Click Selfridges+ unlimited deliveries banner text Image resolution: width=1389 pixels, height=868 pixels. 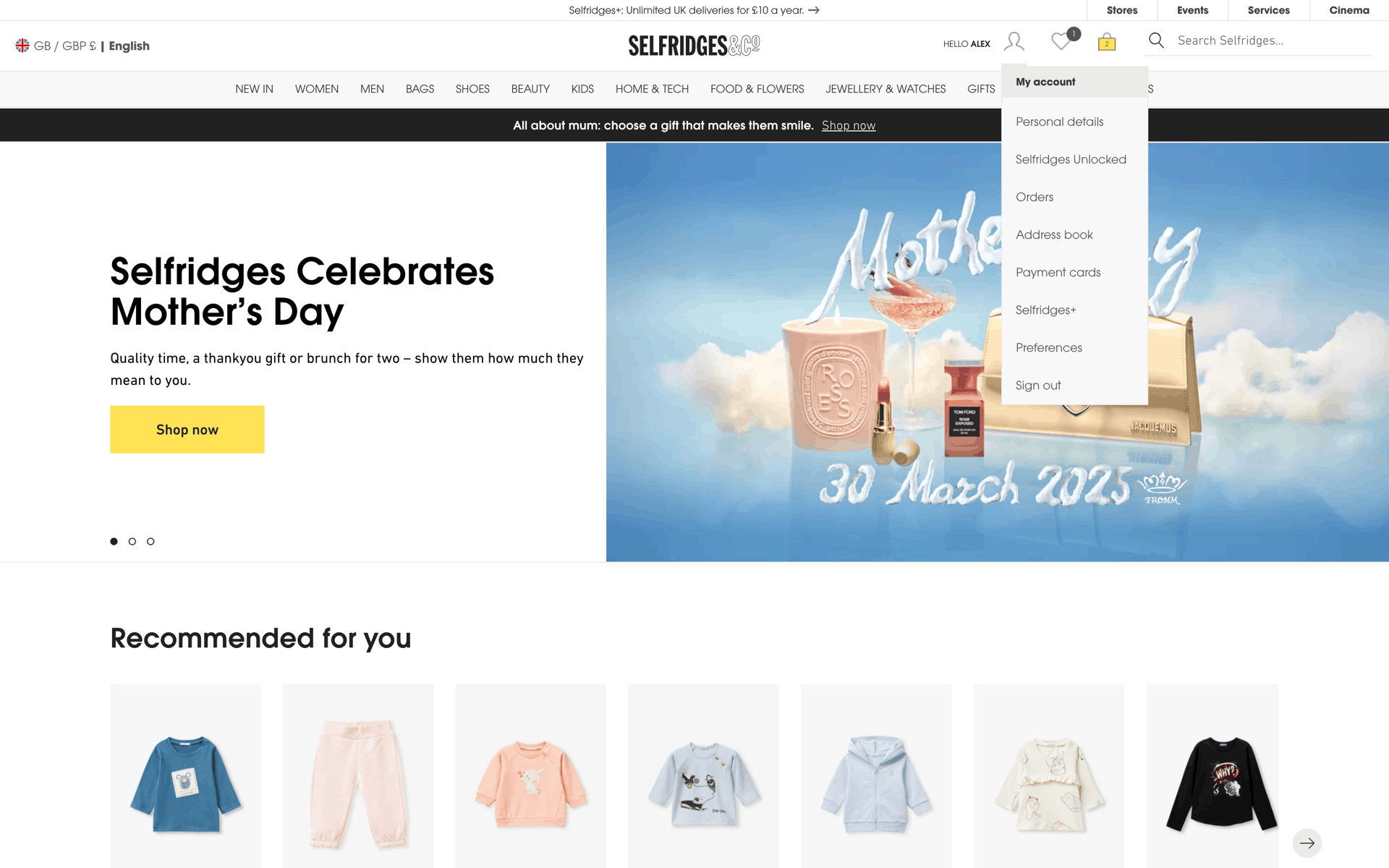(x=686, y=10)
